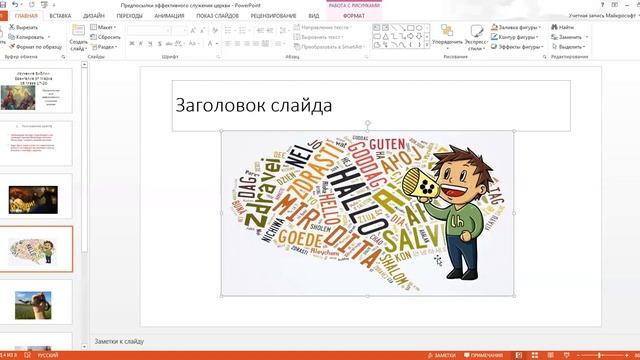Toggle numbered list
The width and height of the screenshot is (640, 360).
click(x=242, y=31)
